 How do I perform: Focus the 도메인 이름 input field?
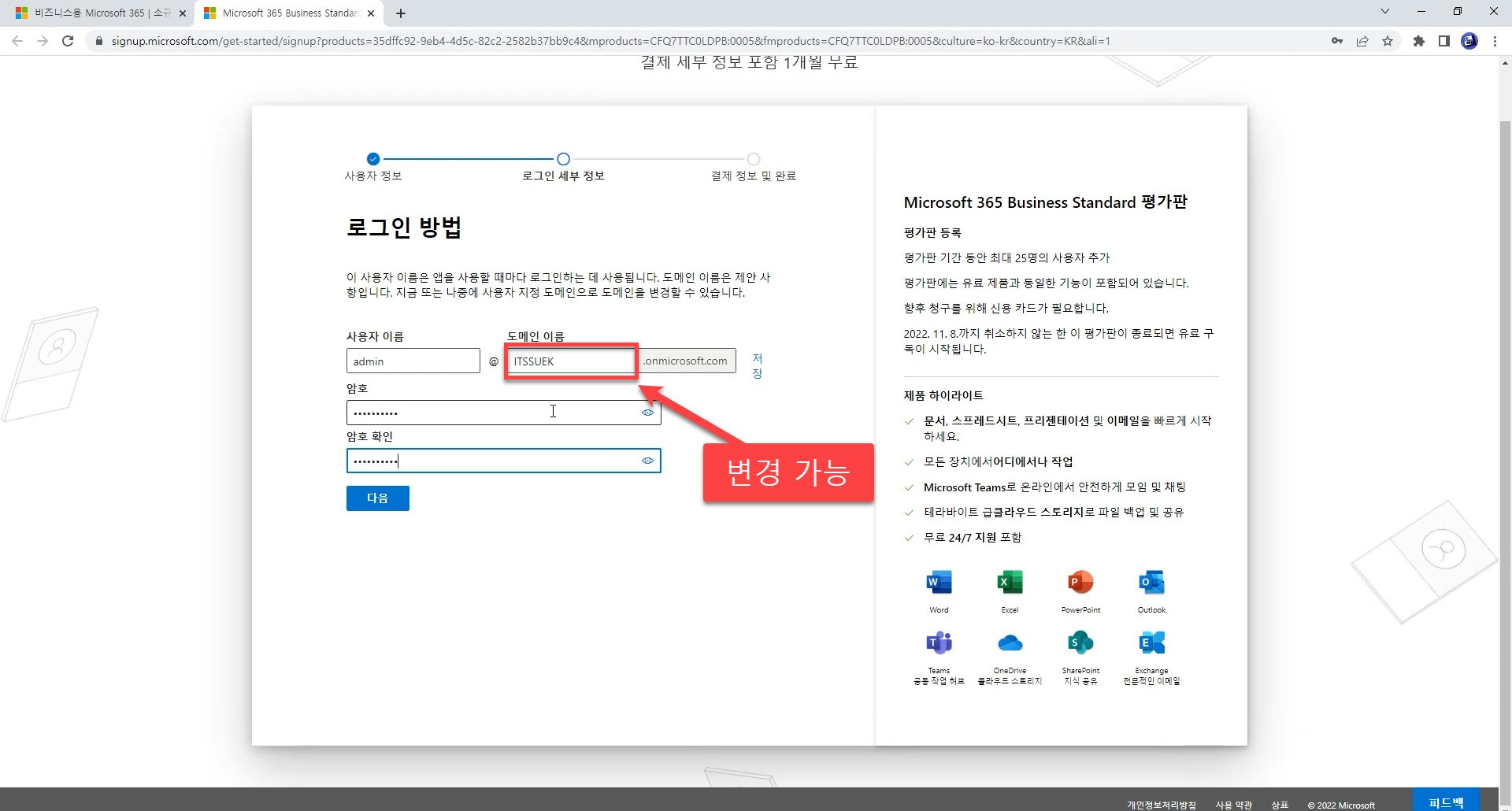(571, 361)
